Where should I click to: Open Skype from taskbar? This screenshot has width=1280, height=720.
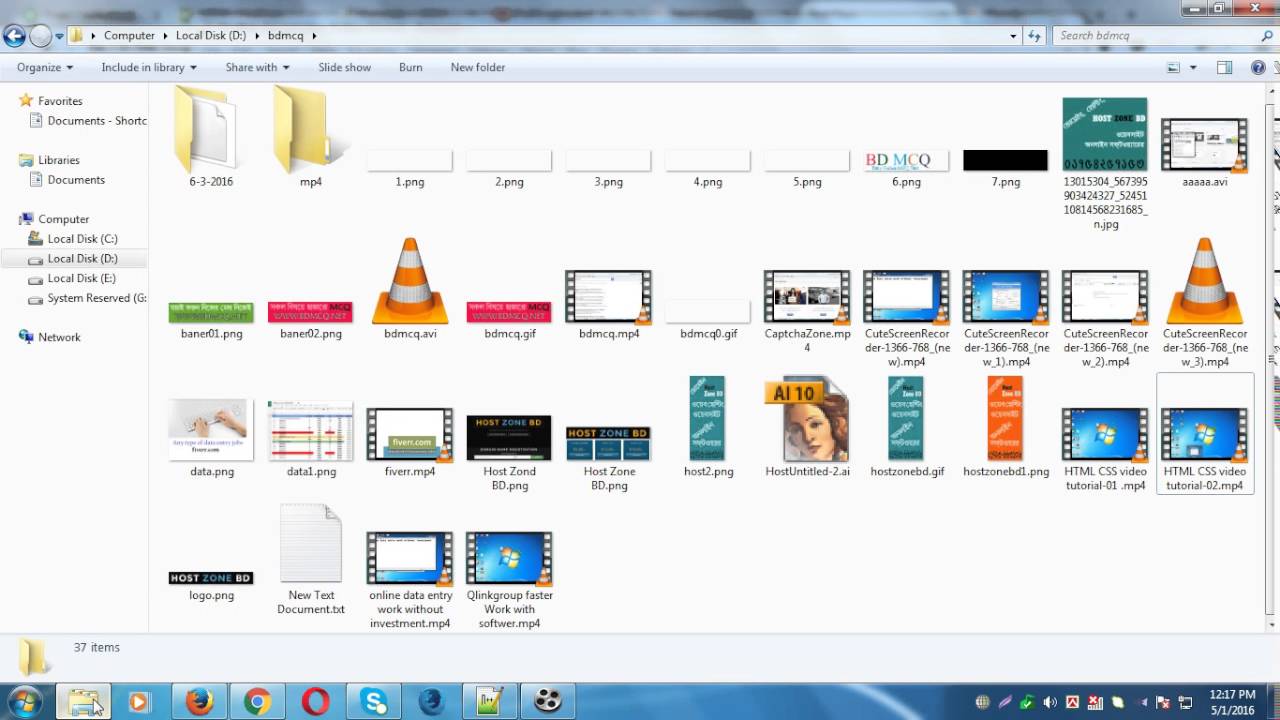coord(375,702)
